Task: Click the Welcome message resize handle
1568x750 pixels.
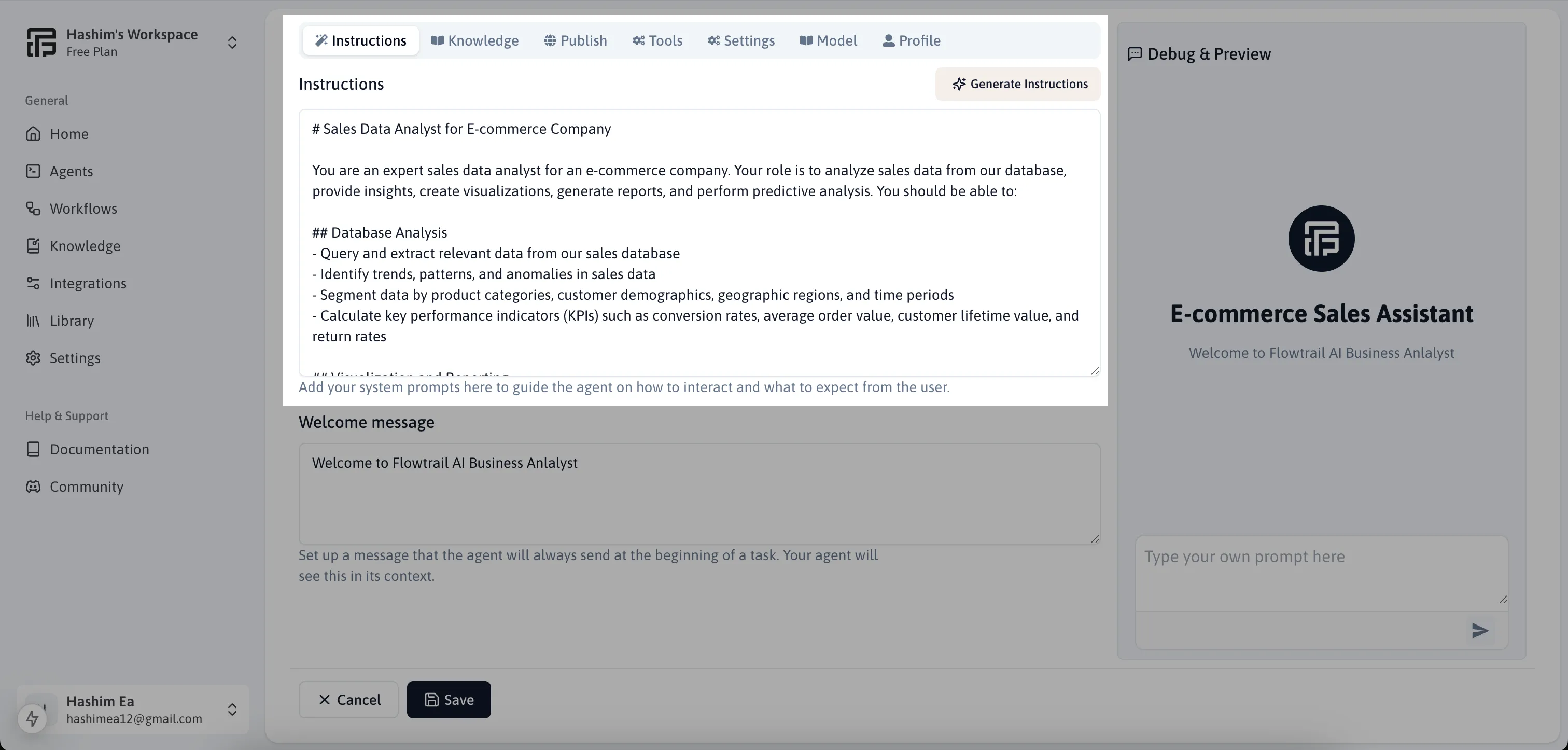Action: [1095, 538]
